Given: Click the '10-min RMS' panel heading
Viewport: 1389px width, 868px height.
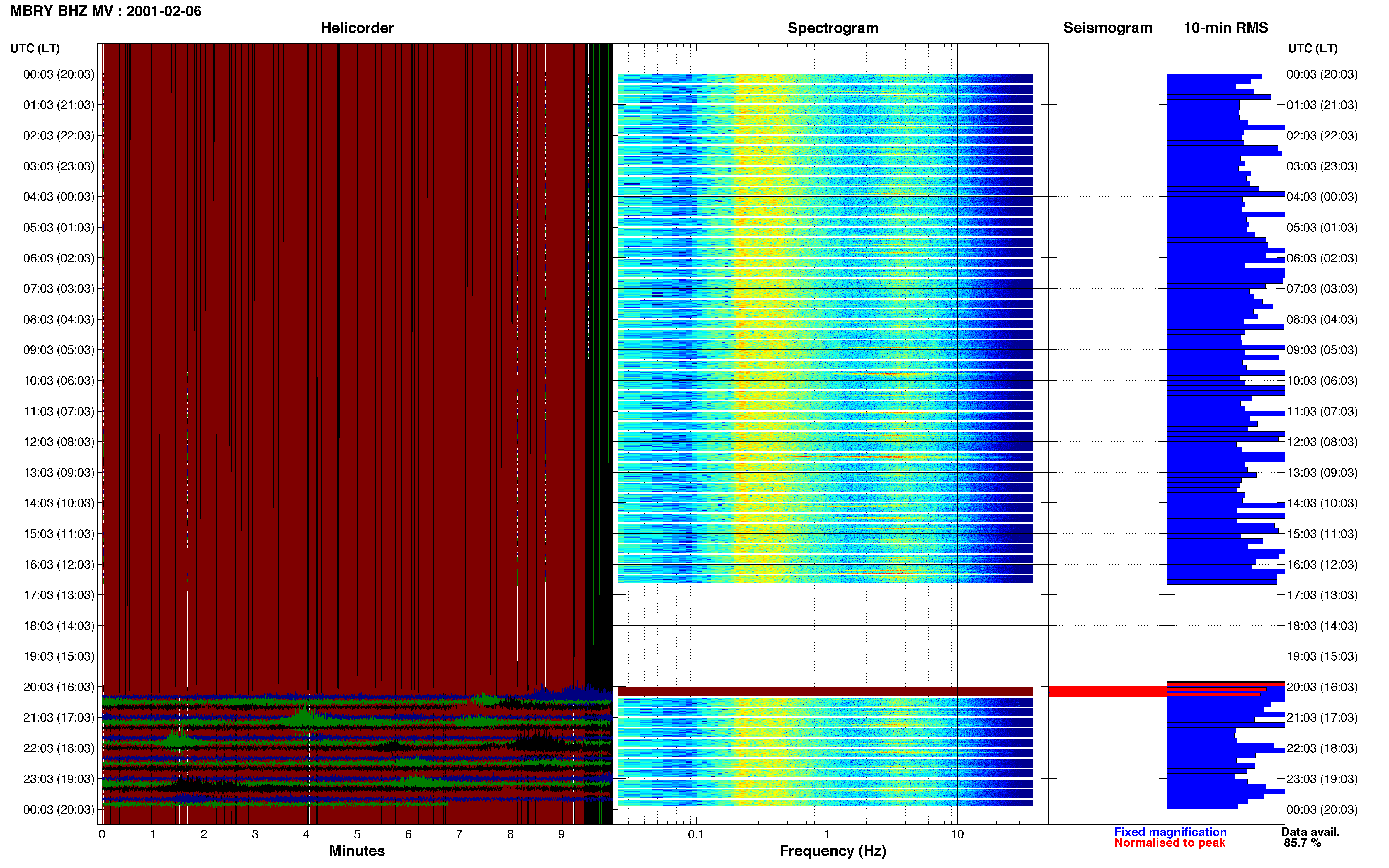Looking at the screenshot, I should click(1226, 28).
